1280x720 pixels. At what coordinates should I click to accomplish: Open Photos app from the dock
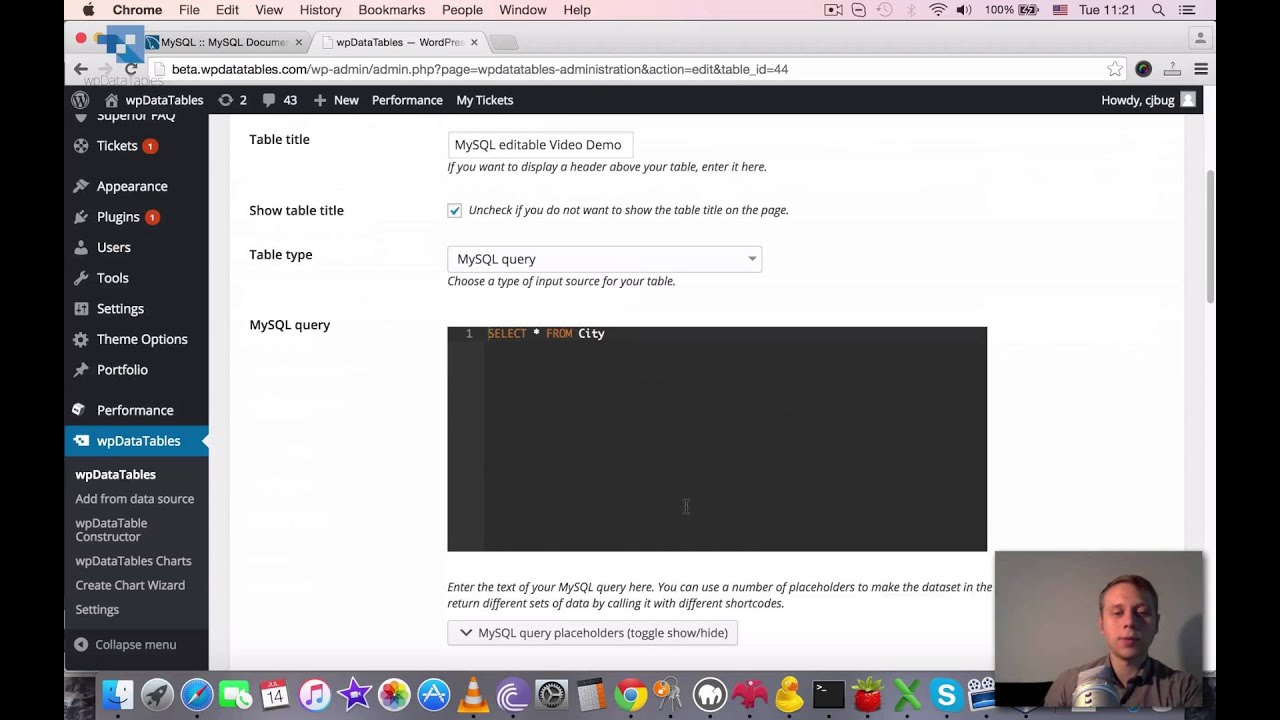pyautogui.click(x=394, y=694)
